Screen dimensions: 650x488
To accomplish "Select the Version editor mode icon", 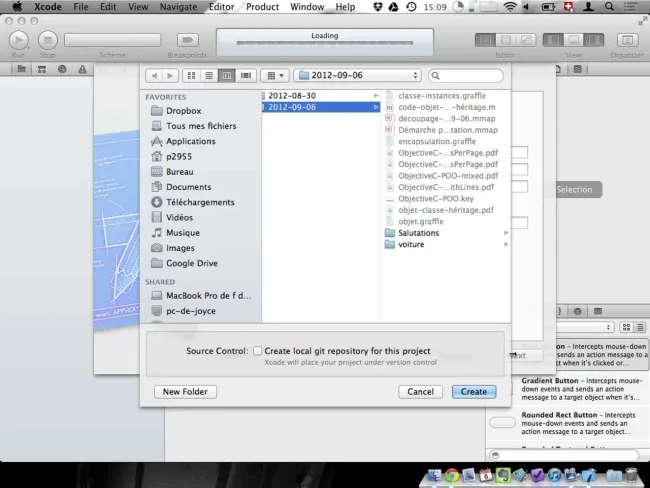I will point(526,40).
